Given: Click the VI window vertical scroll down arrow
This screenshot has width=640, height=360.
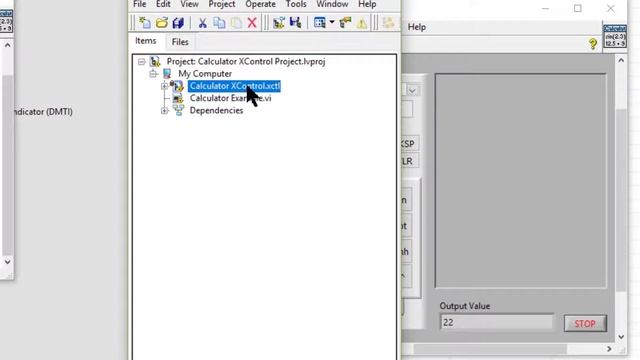Looking at the screenshot, I should (x=621, y=337).
